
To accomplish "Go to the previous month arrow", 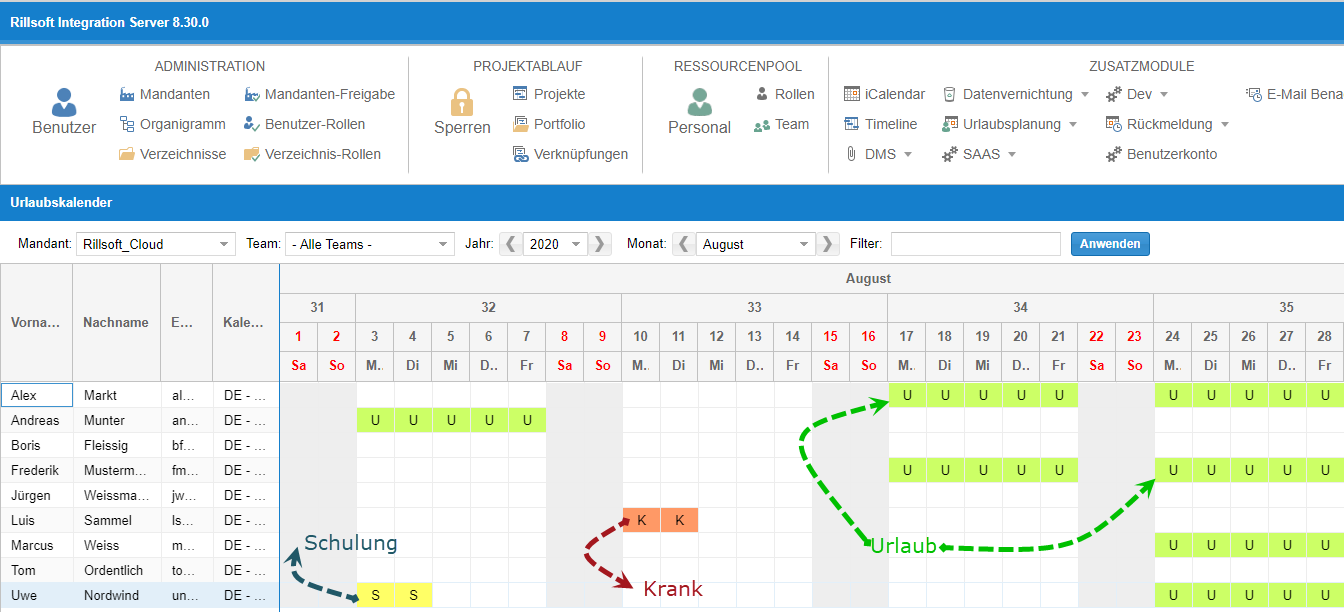I will [x=684, y=244].
